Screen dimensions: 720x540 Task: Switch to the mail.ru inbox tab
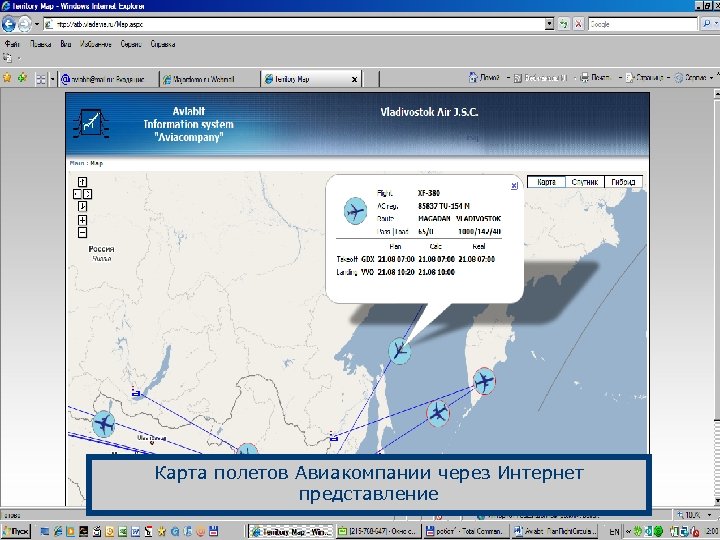pyautogui.click(x=107, y=79)
